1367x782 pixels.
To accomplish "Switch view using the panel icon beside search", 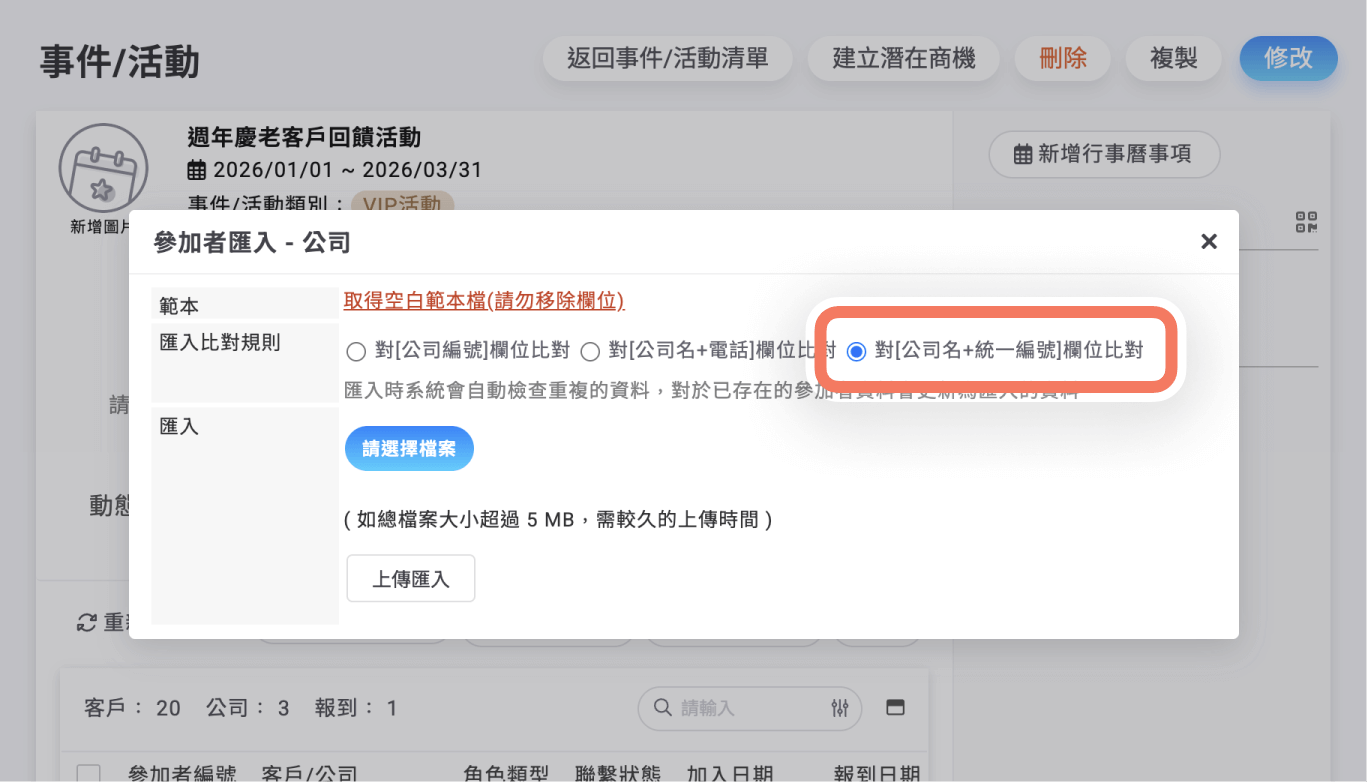I will click(x=894, y=707).
